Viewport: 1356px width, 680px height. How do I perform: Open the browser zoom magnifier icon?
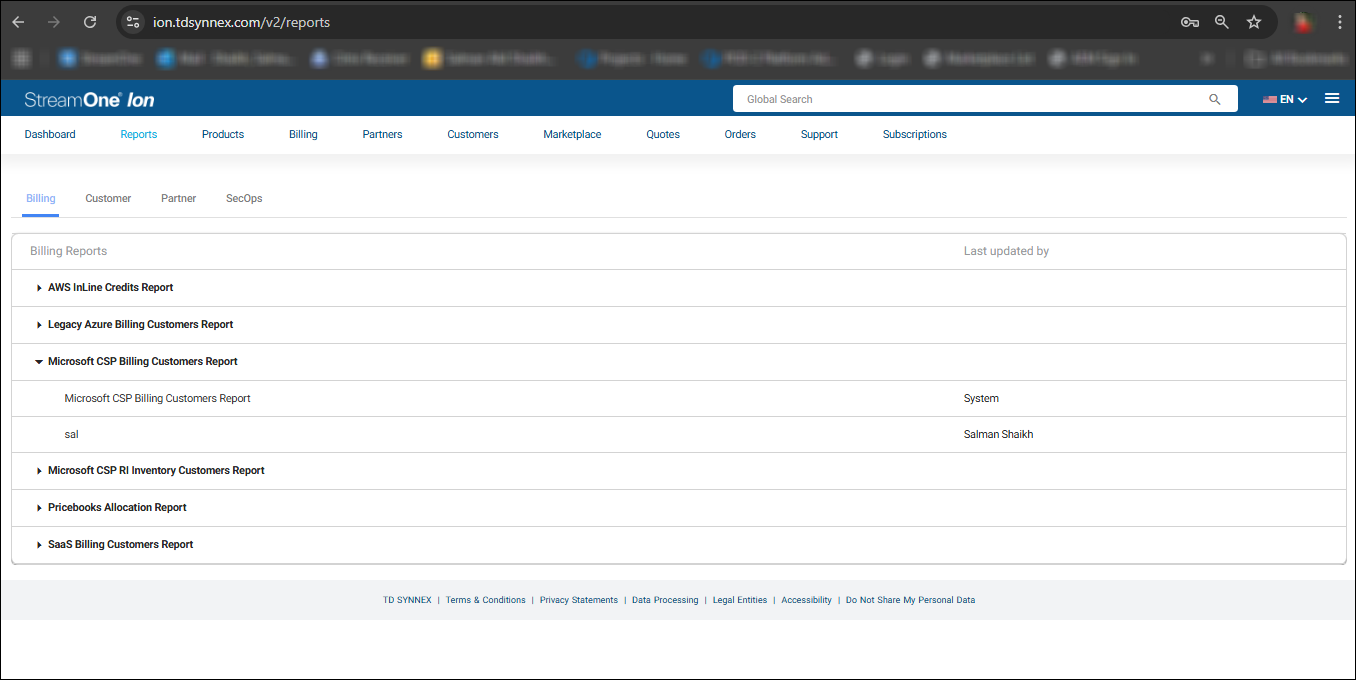point(1221,22)
